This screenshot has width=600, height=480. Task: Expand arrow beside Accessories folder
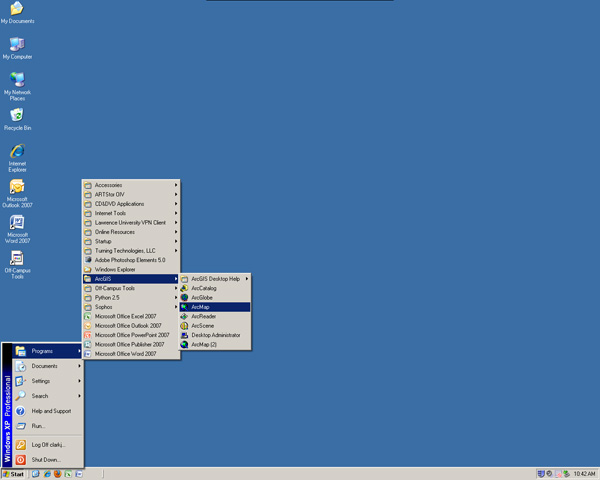176,185
